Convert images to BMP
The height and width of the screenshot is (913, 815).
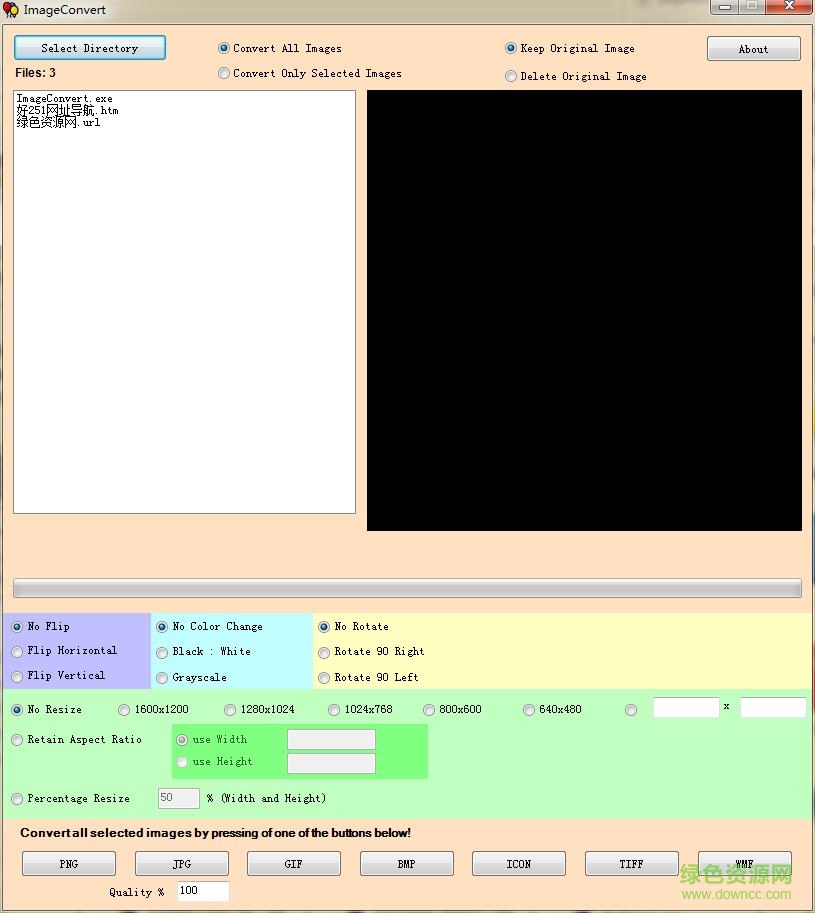pos(406,863)
